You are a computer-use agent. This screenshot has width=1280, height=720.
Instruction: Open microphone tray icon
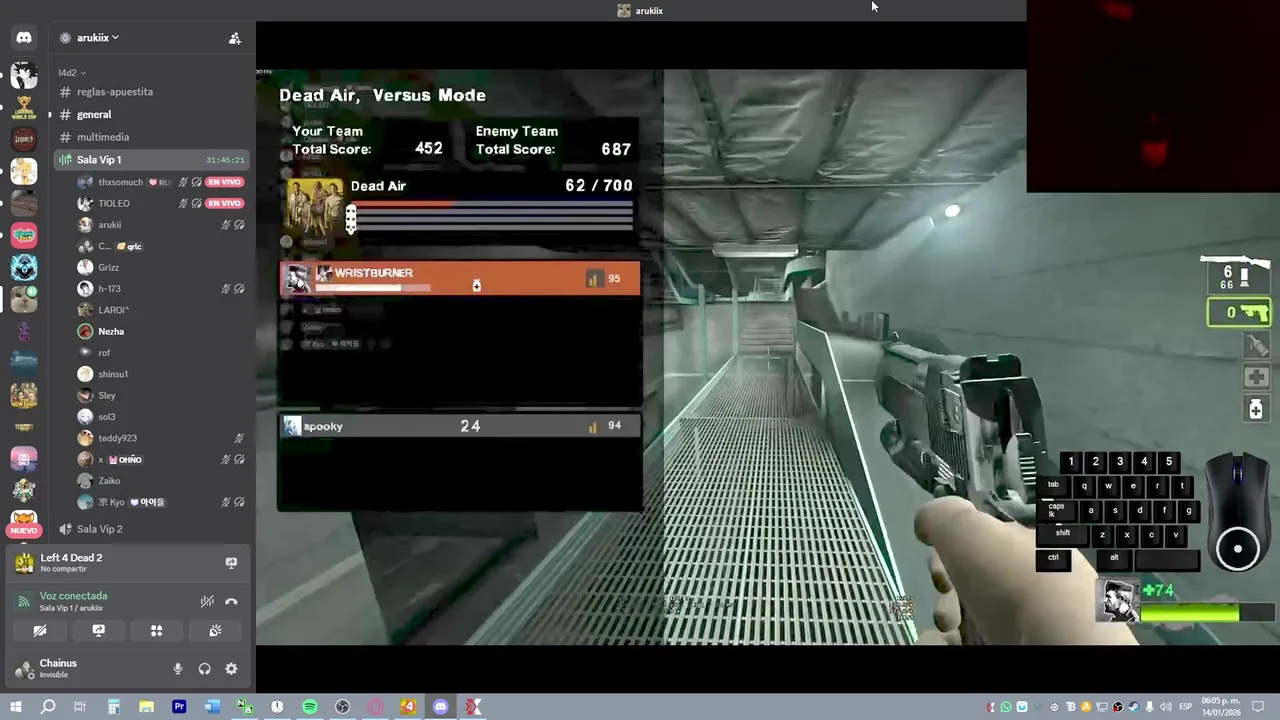(x=1150, y=707)
